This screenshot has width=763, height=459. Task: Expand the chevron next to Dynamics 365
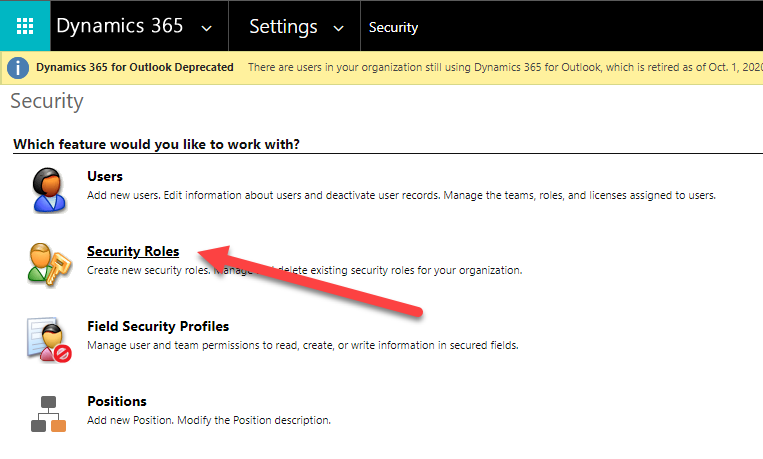coord(206,28)
